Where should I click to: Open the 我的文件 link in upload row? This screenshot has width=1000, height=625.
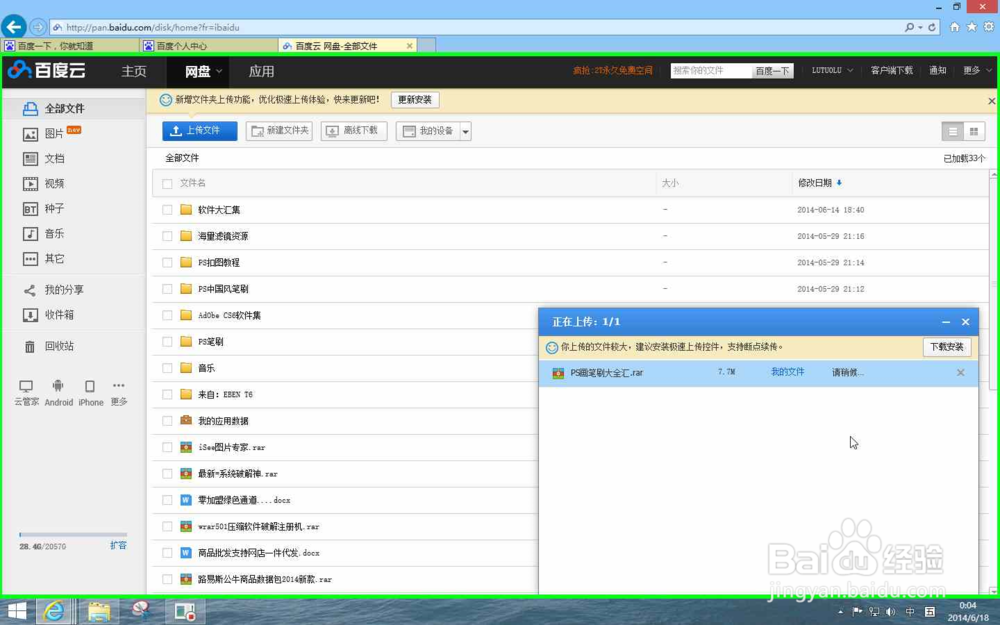(x=788, y=372)
